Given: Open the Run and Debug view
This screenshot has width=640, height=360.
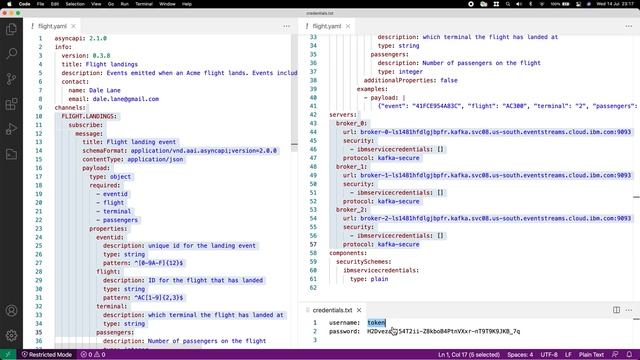Looking at the screenshot, I should (x=11, y=129).
